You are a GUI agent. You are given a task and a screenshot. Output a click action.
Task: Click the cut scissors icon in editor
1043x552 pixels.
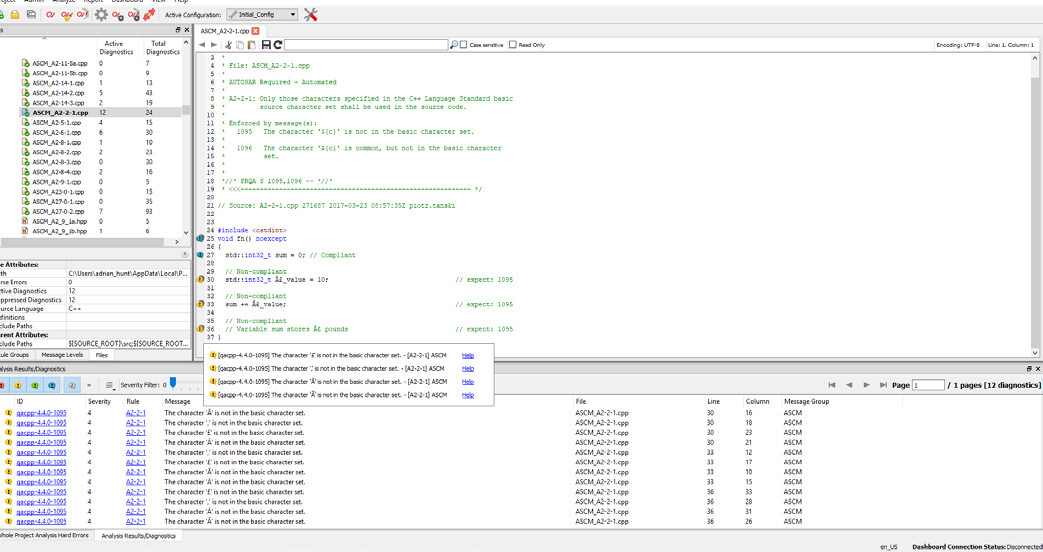coord(228,45)
